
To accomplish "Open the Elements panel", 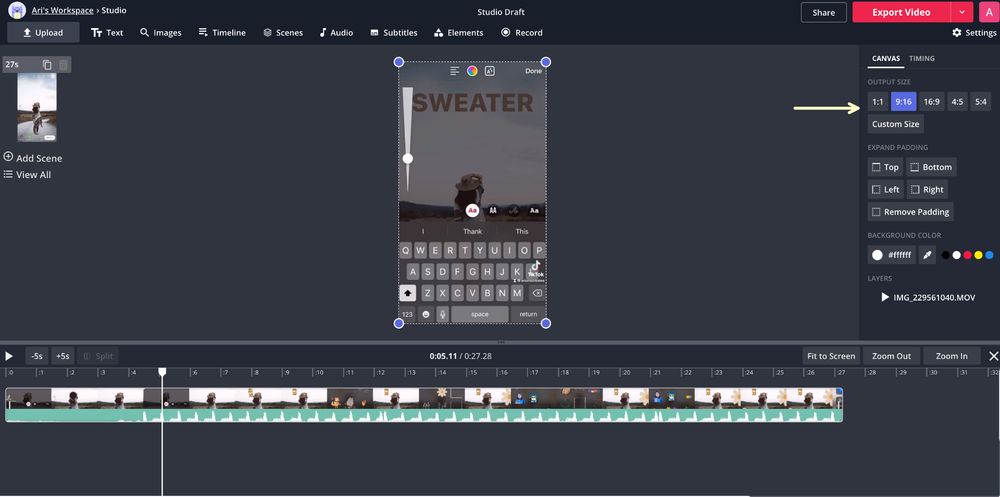I will pos(458,32).
